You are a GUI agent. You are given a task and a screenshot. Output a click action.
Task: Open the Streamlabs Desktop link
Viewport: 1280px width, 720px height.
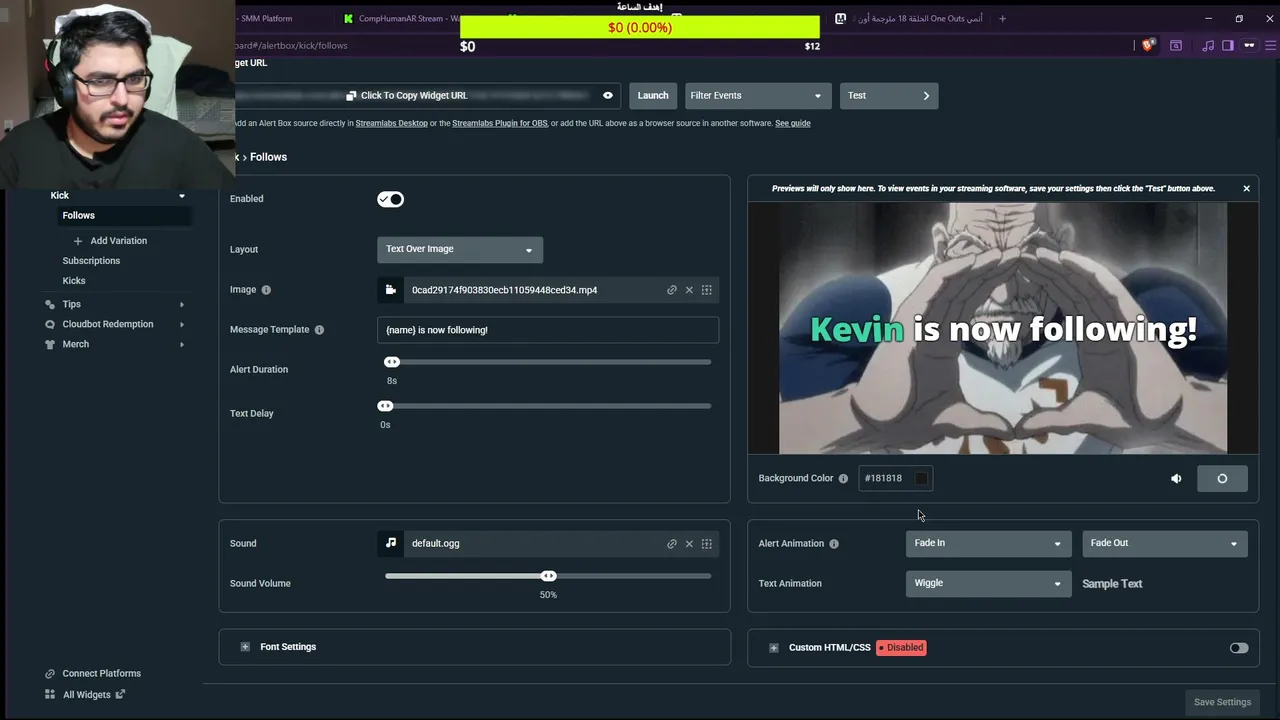[391, 123]
